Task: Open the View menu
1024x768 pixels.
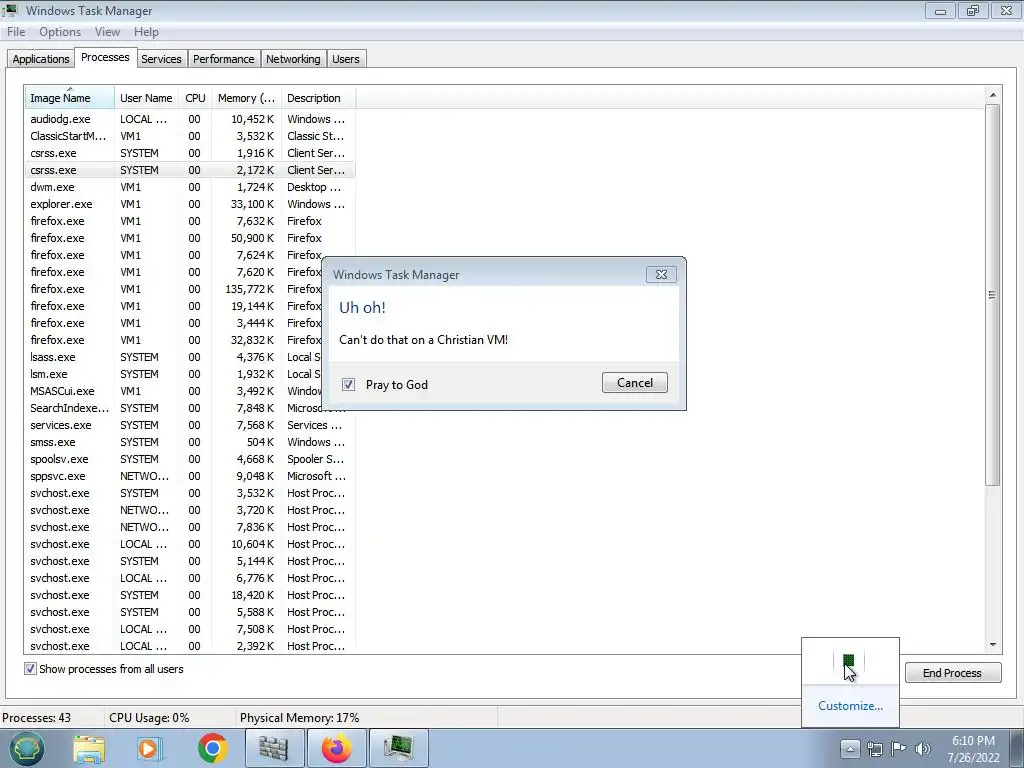Action: click(107, 32)
